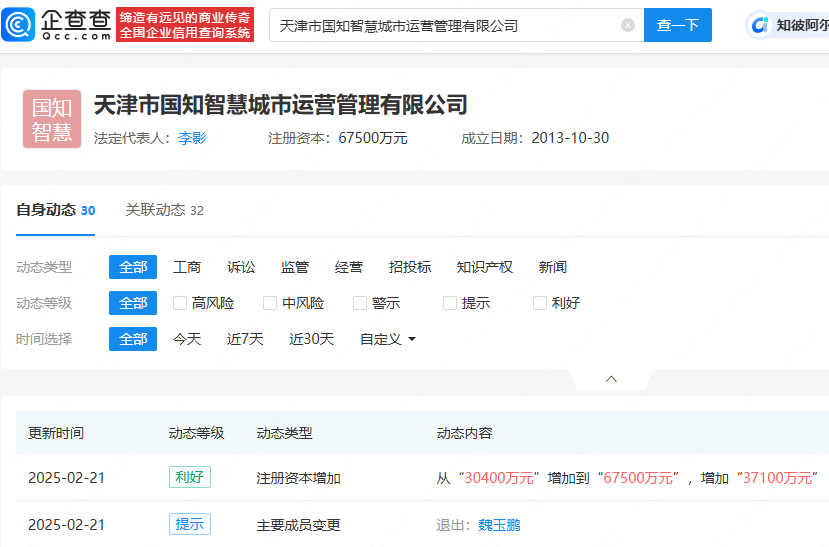The height and width of the screenshot is (547, 829).
Task: Filter dynamics by 诉讼 type
Action: 241,267
